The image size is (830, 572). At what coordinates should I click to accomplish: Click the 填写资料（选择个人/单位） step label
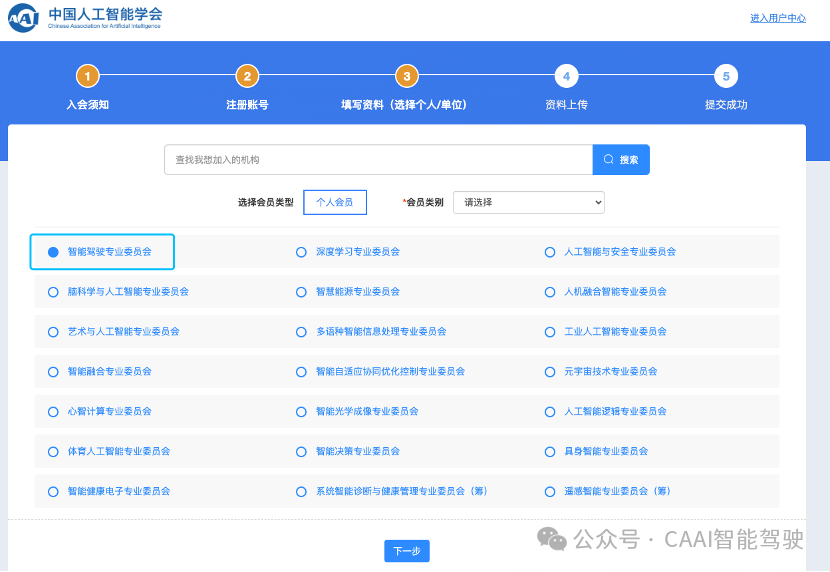(x=404, y=105)
